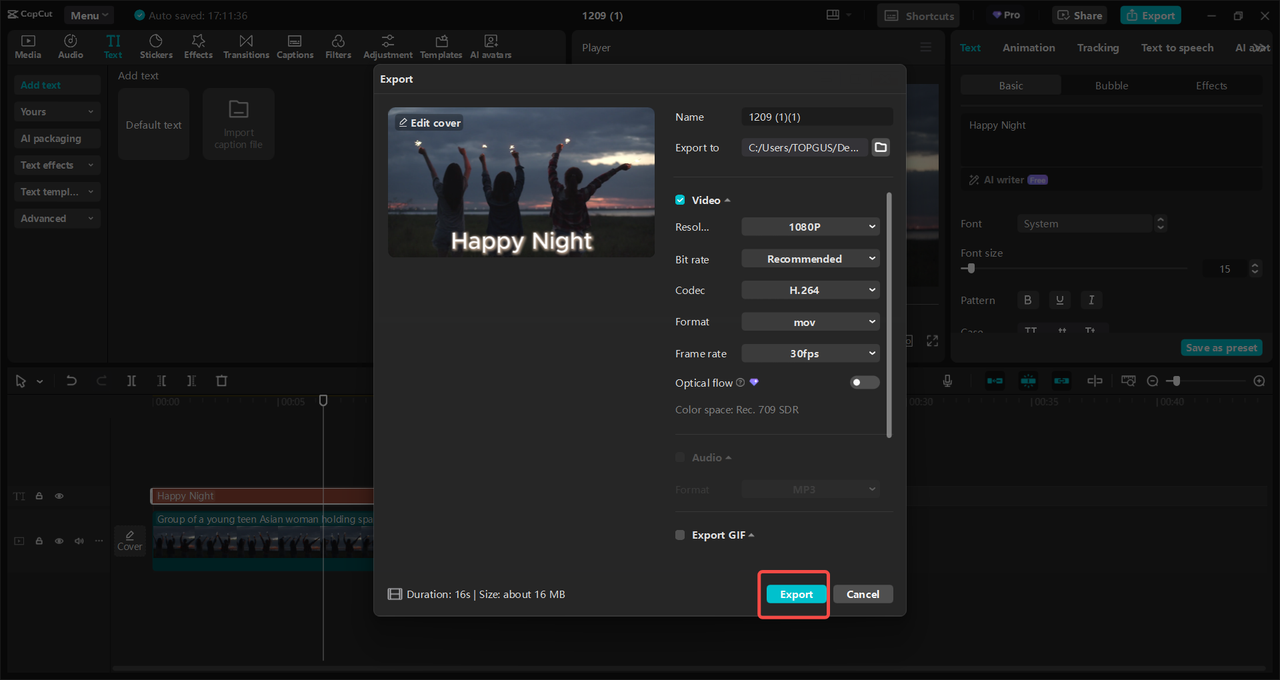The height and width of the screenshot is (680, 1280).
Task: Click the Export dialog vertical scrollbar
Action: 889,315
